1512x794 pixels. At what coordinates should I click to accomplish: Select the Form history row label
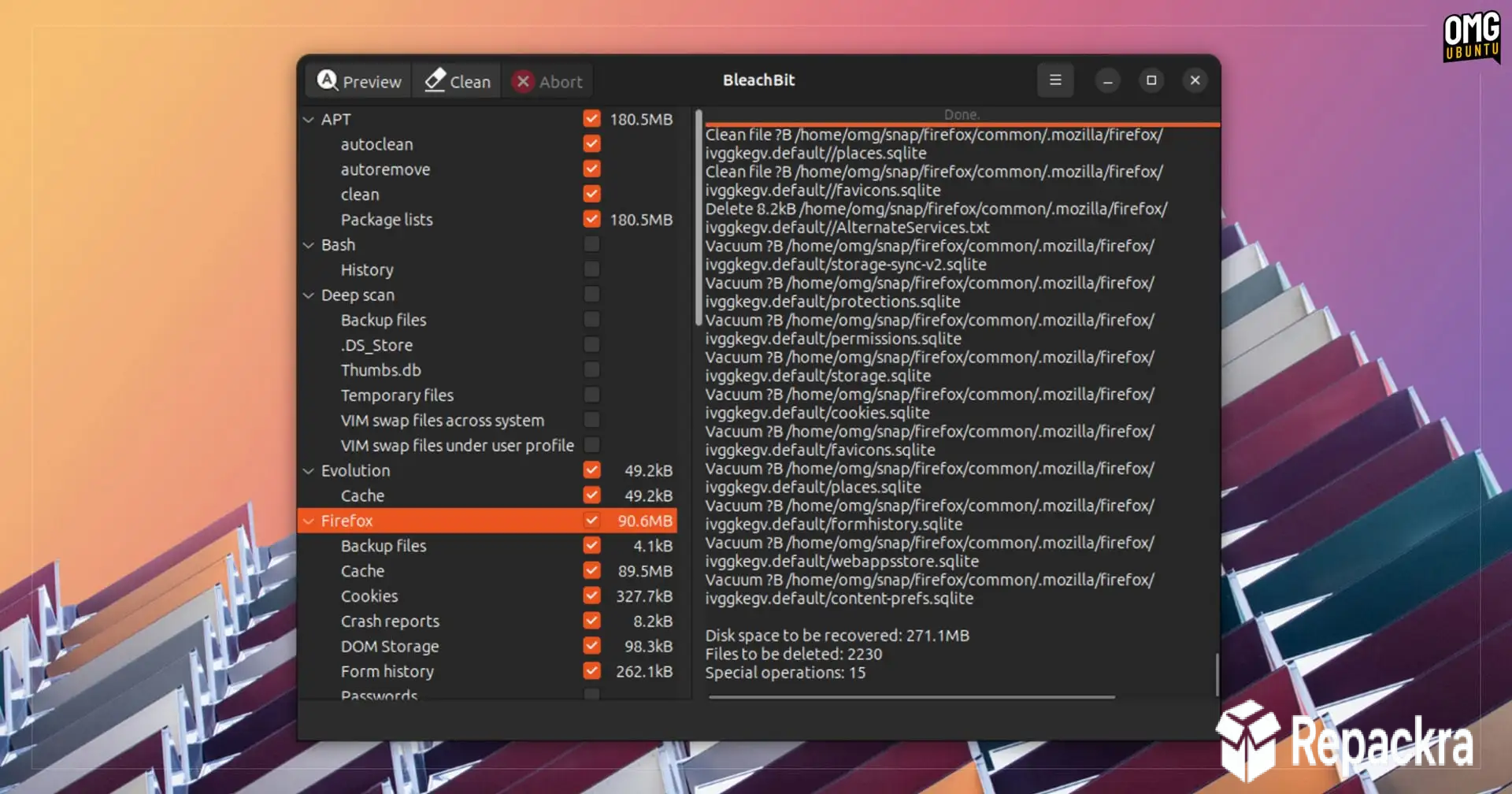[x=387, y=672]
